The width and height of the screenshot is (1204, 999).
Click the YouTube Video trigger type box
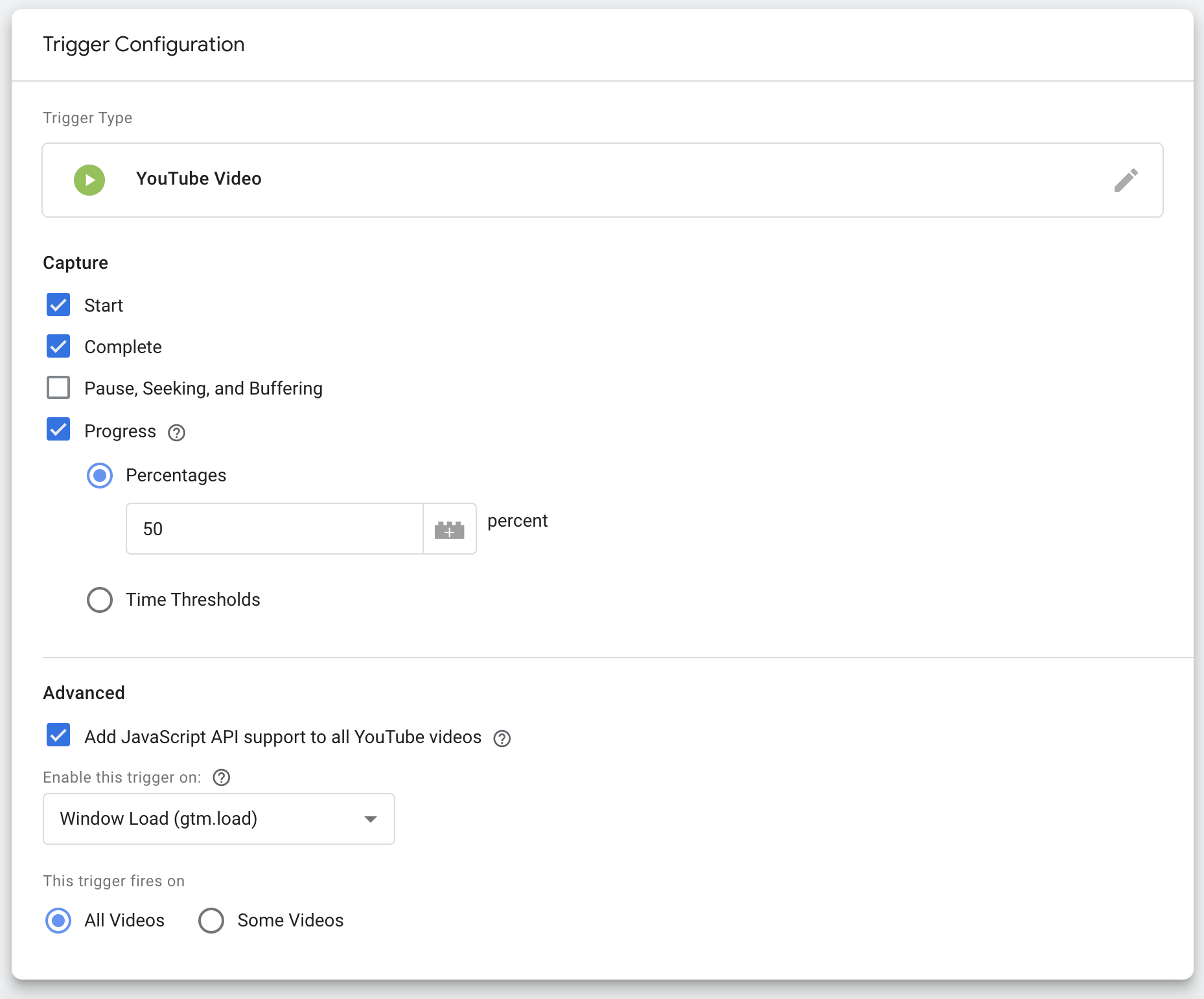[603, 180]
